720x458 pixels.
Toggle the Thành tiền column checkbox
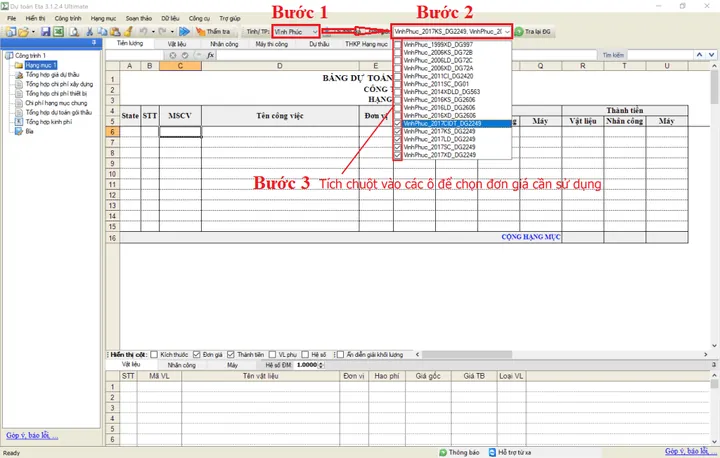tap(231, 355)
